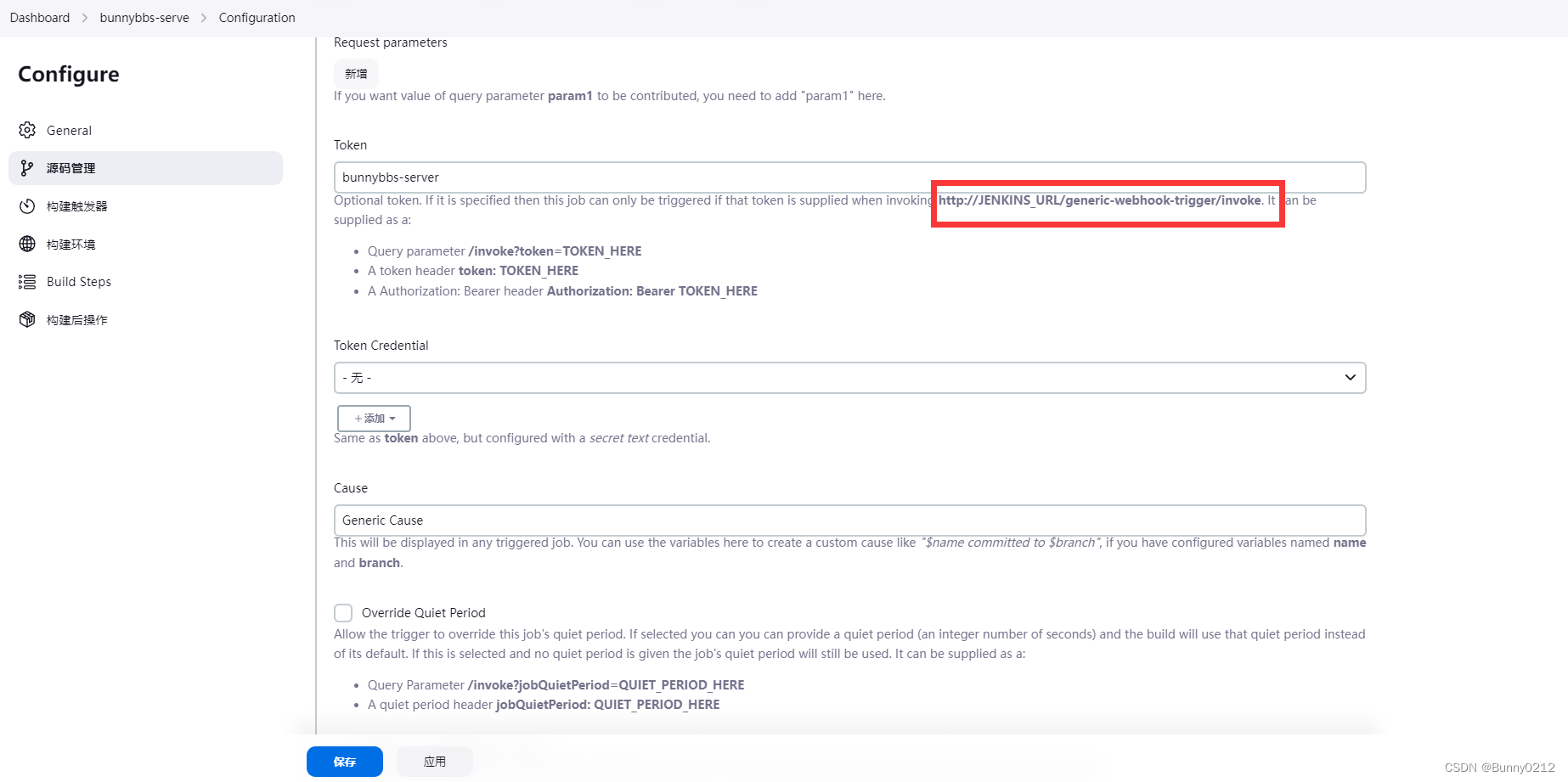Click the generic-webhook-trigger/invoke URL text
The image size is (1568, 782).
[x=1100, y=200]
